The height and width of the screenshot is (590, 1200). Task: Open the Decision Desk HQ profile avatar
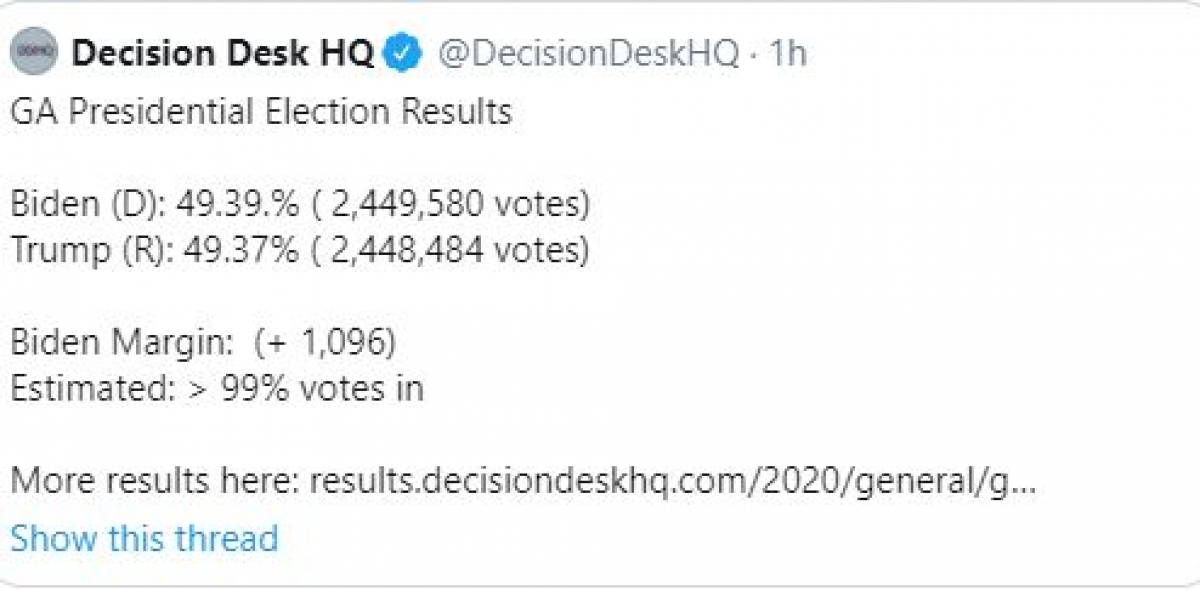click(x=36, y=52)
